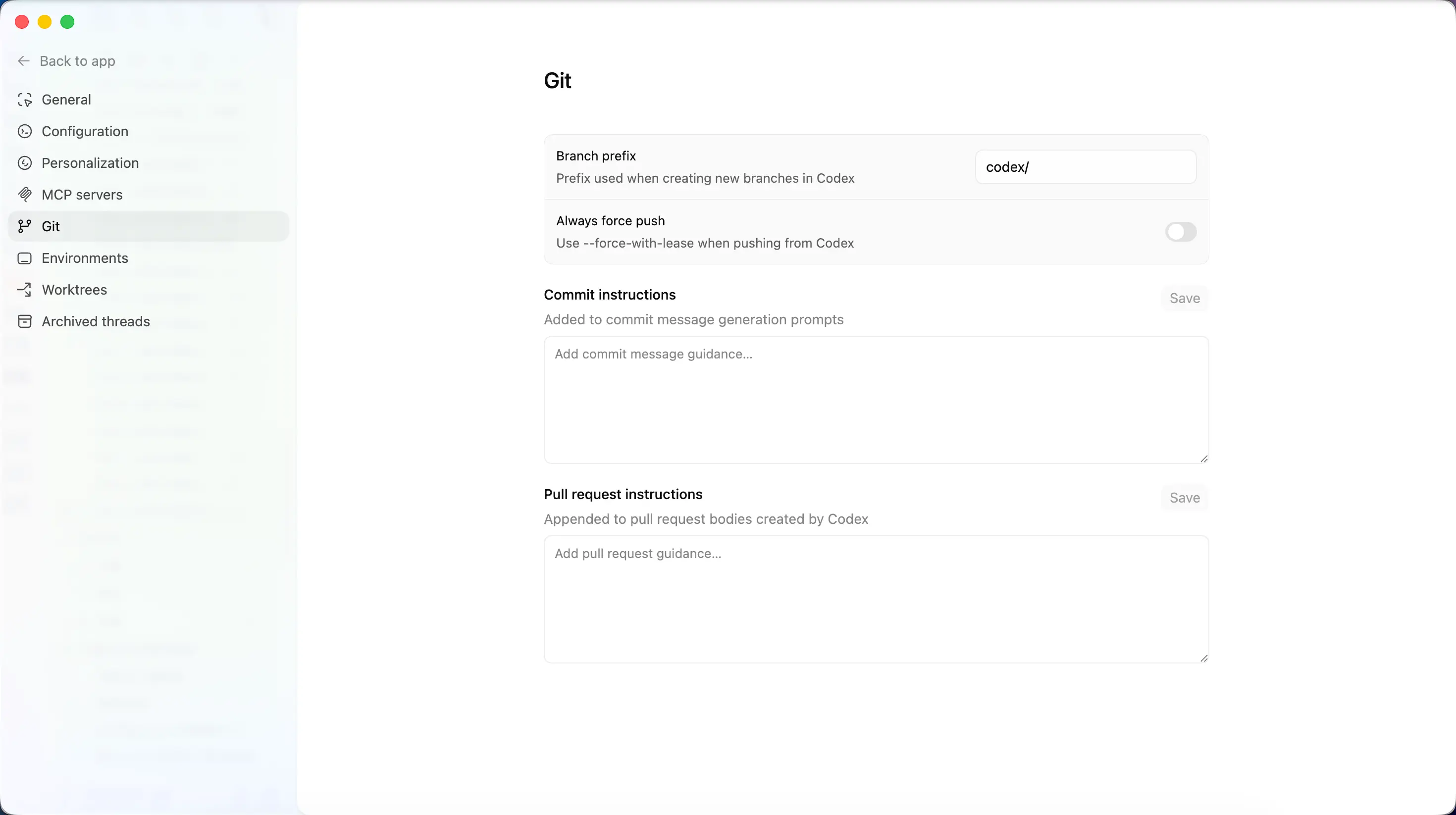Click the Git branch icon
This screenshot has height=815, width=1456.
click(24, 227)
